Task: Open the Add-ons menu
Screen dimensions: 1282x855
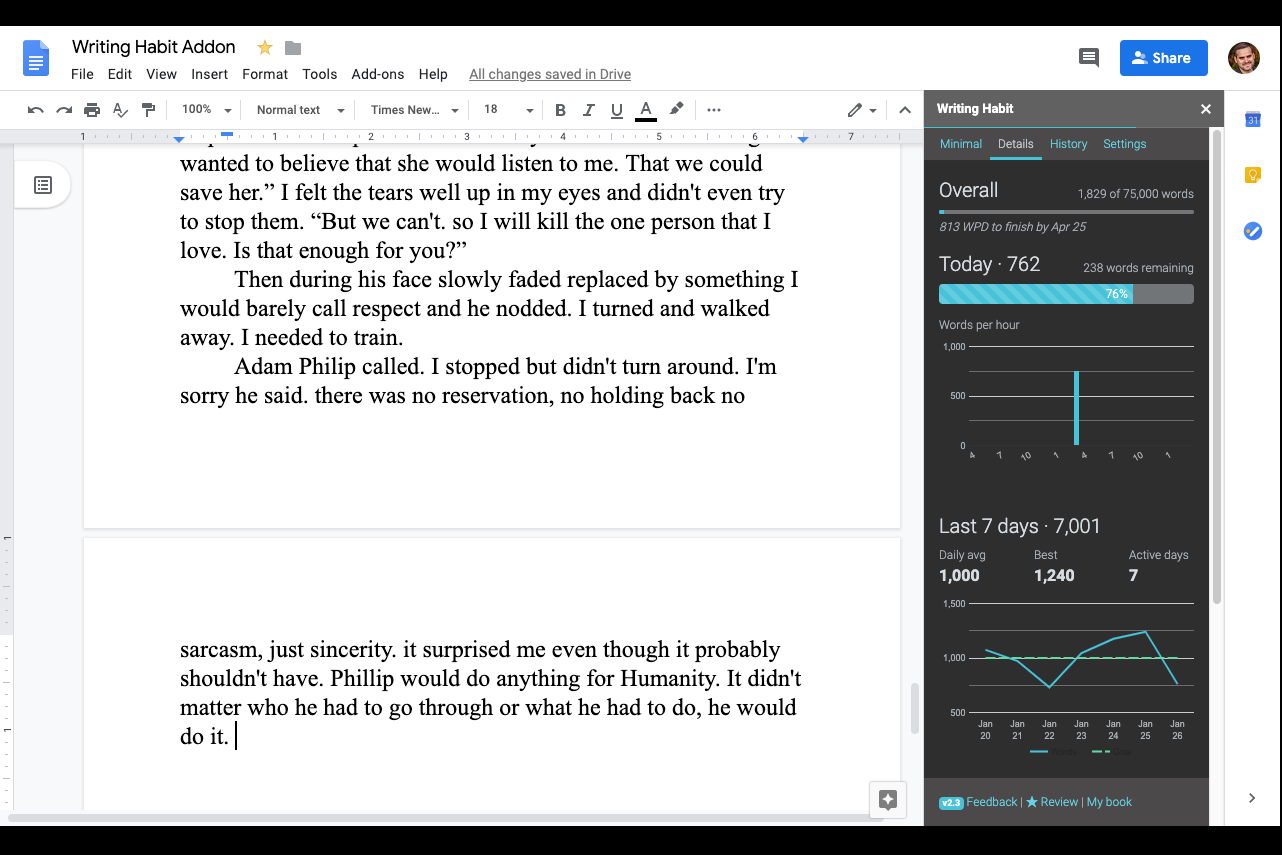Action: tap(378, 74)
